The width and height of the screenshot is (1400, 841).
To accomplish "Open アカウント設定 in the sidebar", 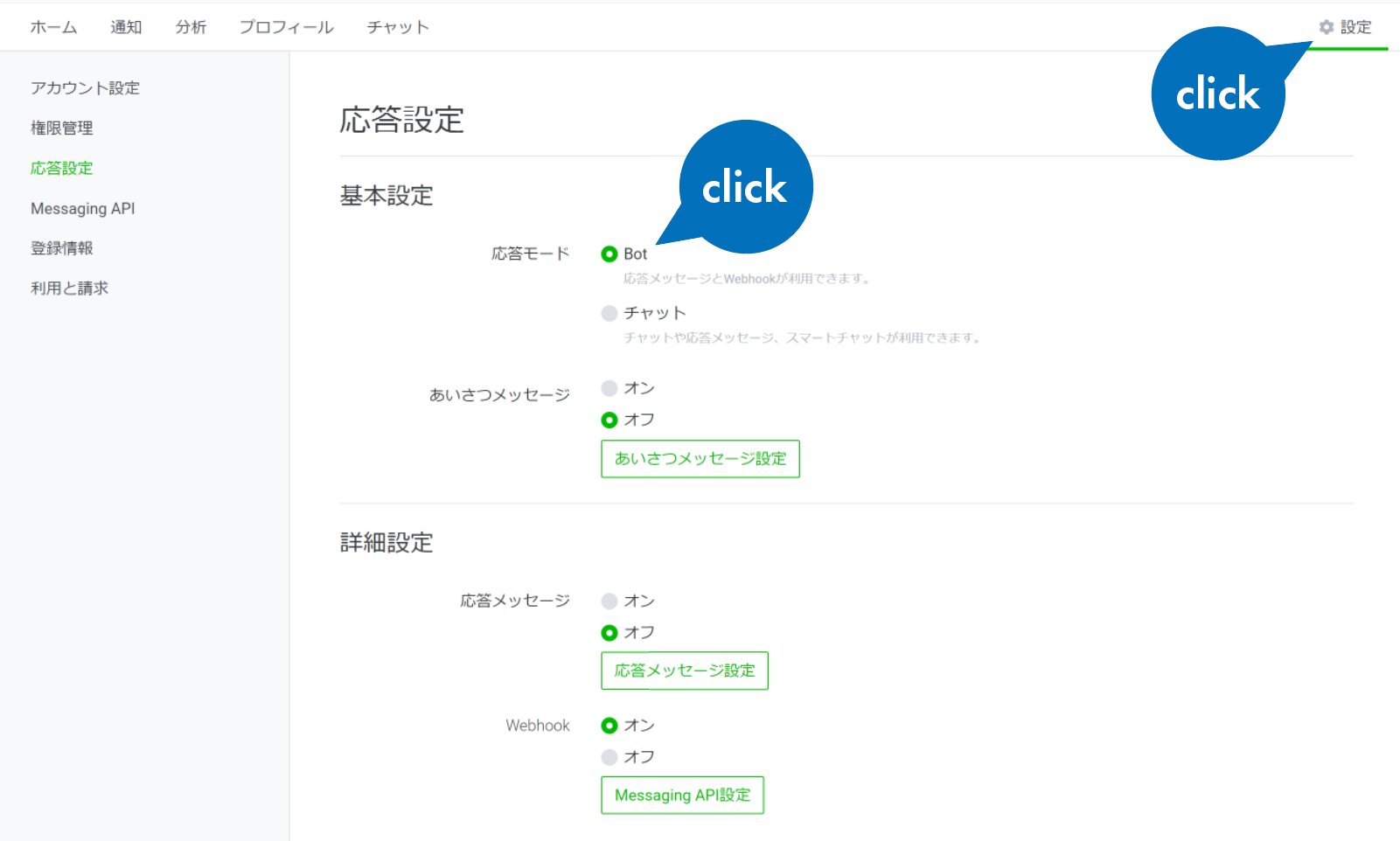I will coord(85,88).
